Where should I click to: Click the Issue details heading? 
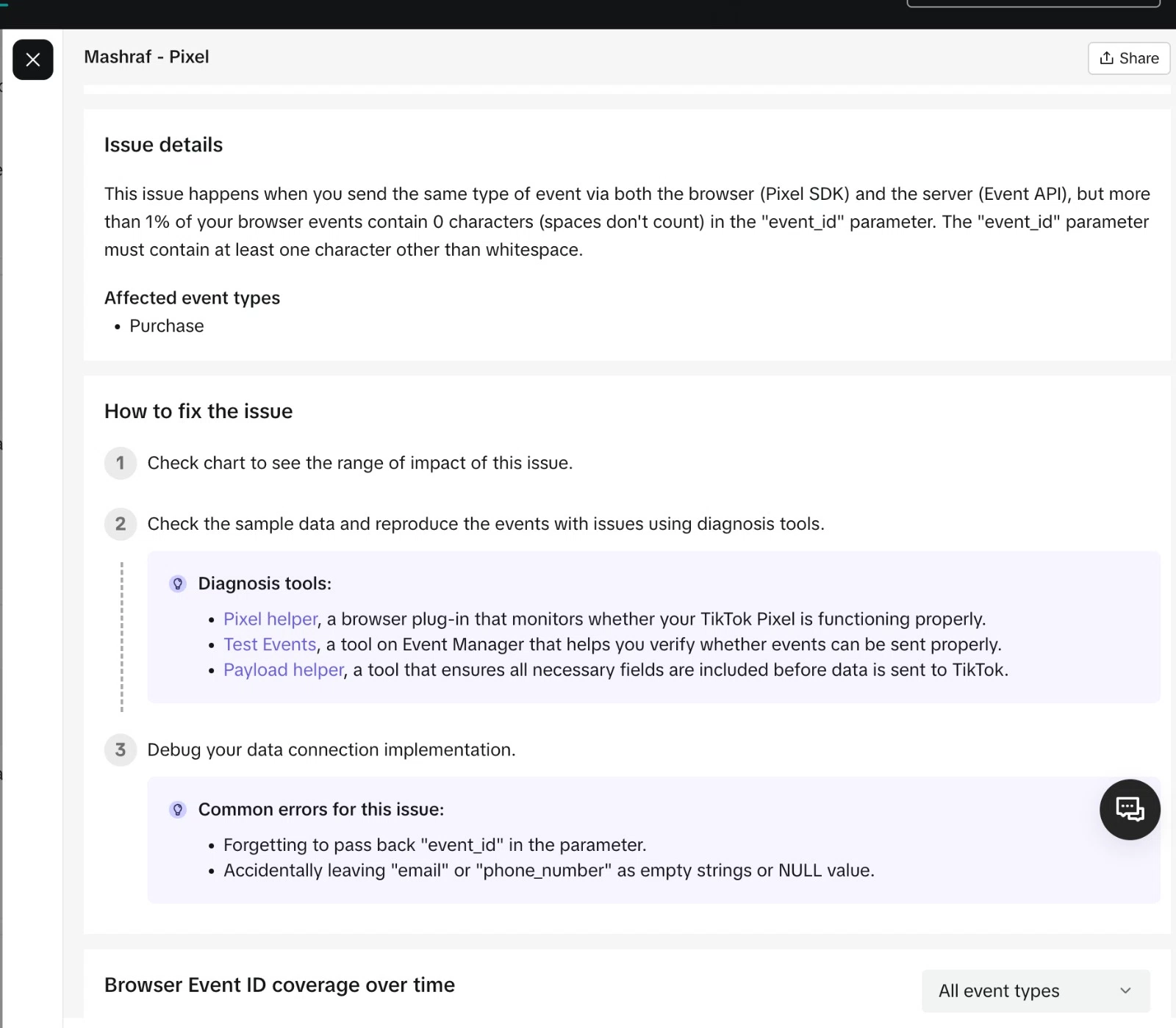(163, 145)
